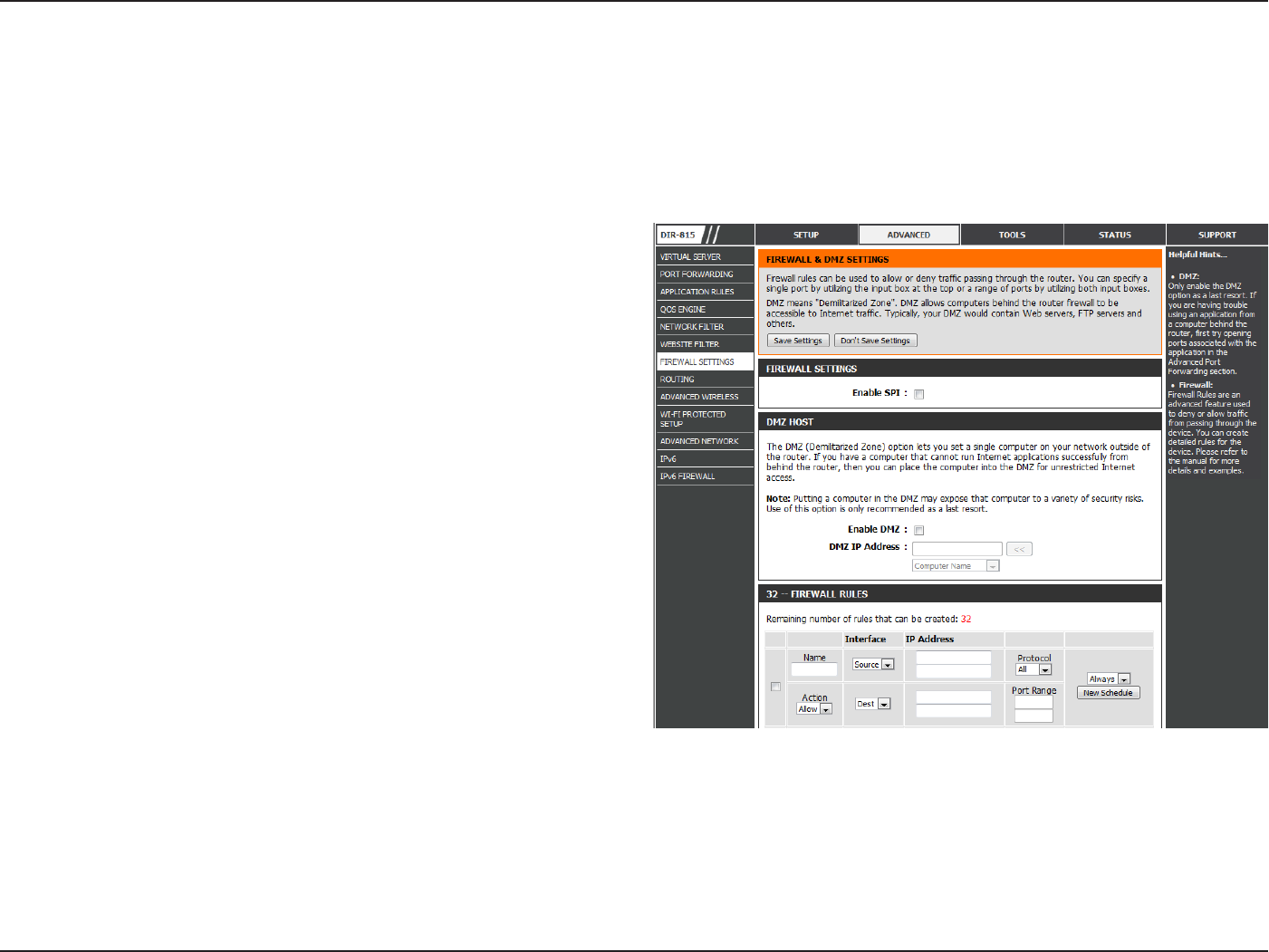Open the Dest interface dropdown

873,704
